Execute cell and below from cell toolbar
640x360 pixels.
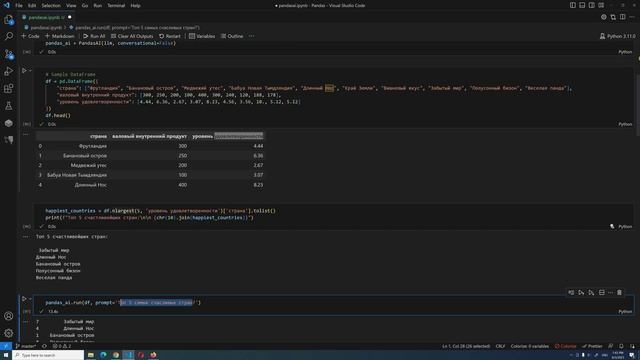click(591, 292)
